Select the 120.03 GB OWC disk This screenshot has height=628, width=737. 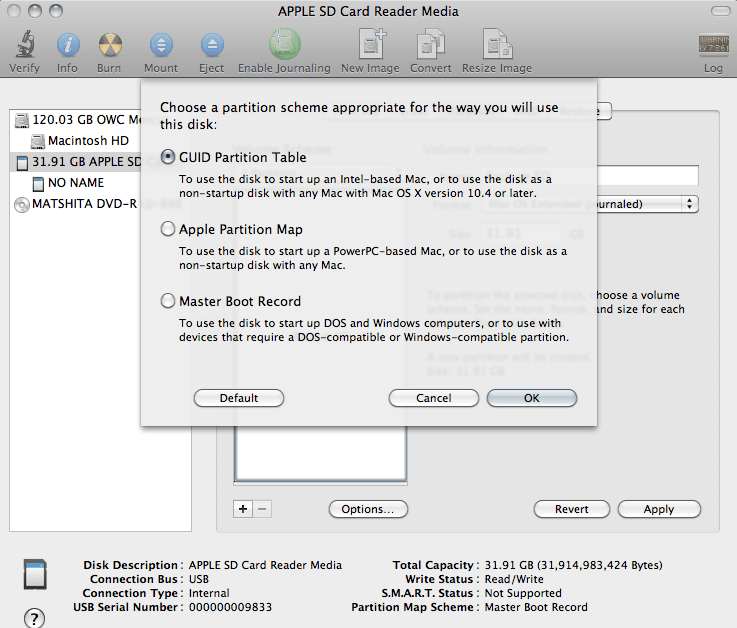point(77,120)
